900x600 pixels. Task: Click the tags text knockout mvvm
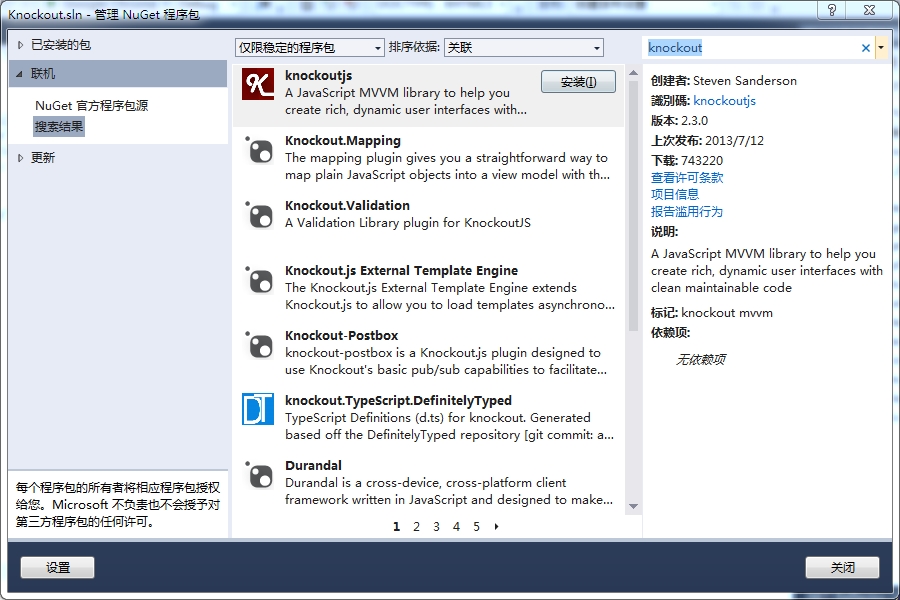pyautogui.click(x=727, y=313)
